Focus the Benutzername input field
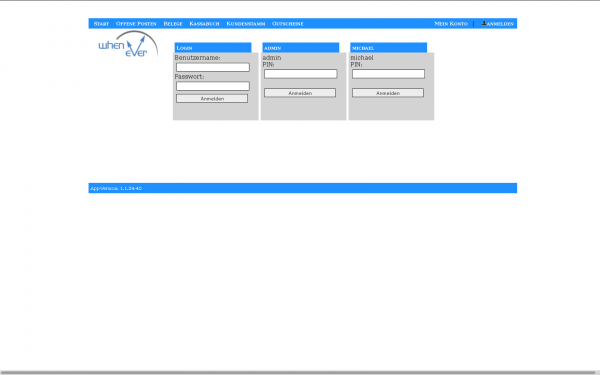600x375 pixels. tap(213, 67)
